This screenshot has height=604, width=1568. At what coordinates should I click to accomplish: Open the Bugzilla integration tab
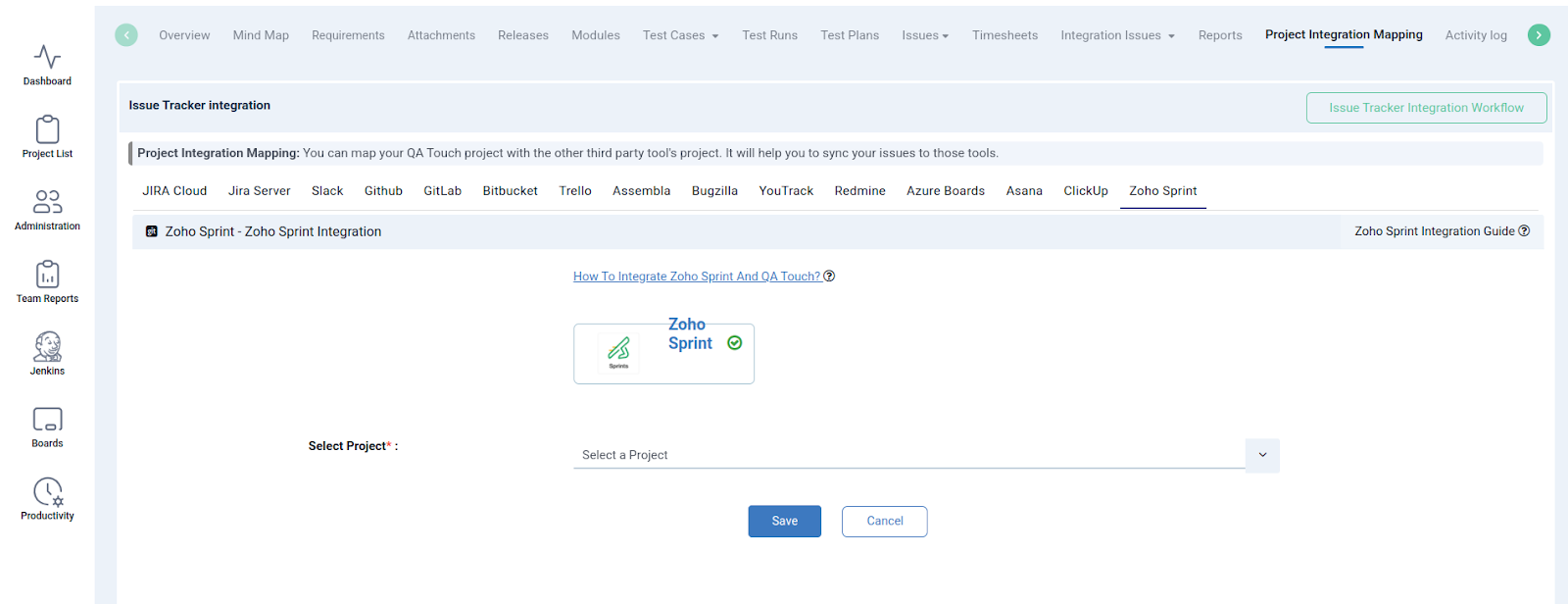(x=714, y=191)
